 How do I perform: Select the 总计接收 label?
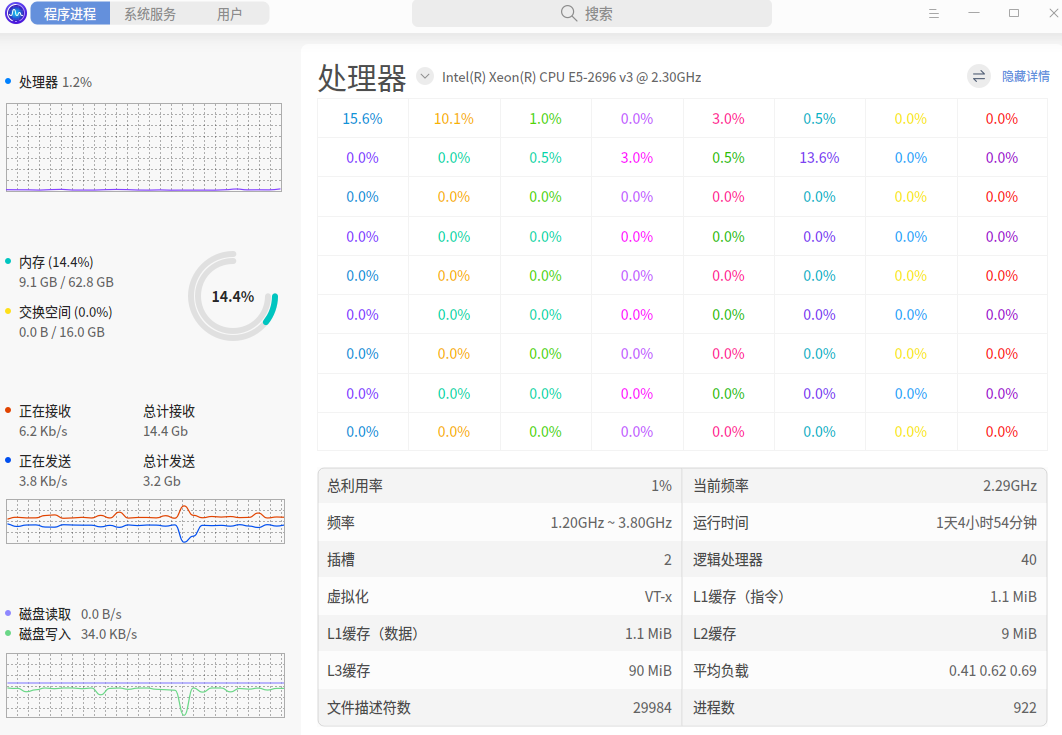coord(169,411)
